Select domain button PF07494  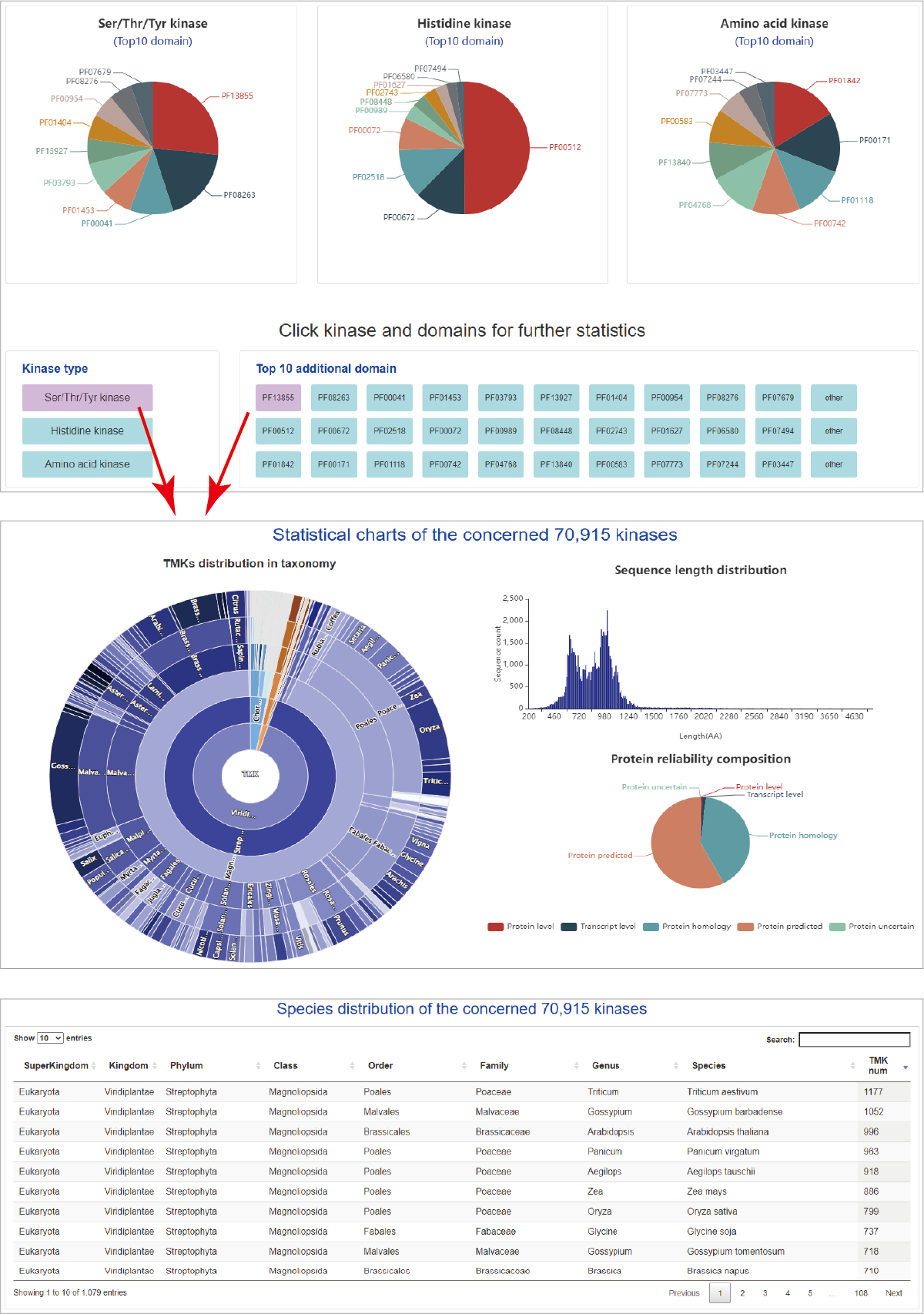pyautogui.click(x=778, y=431)
